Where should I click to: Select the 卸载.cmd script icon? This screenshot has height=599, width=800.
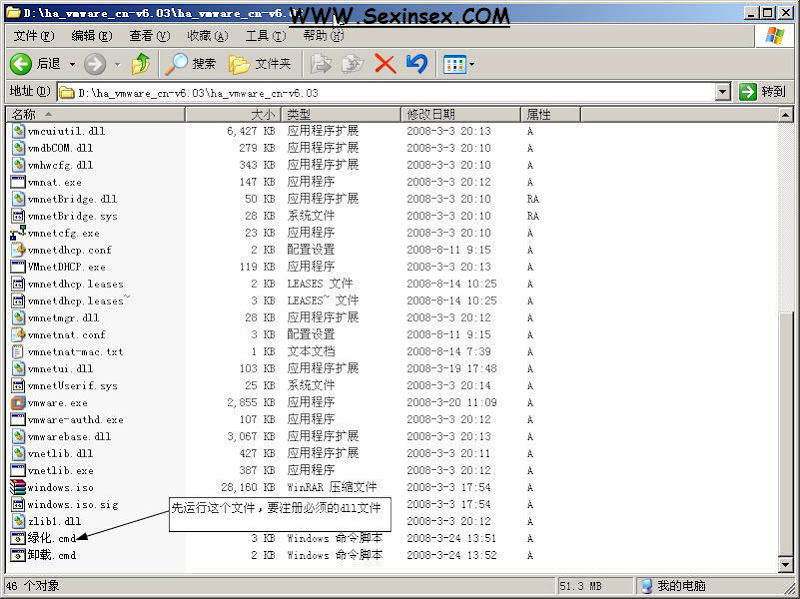click(x=18, y=555)
